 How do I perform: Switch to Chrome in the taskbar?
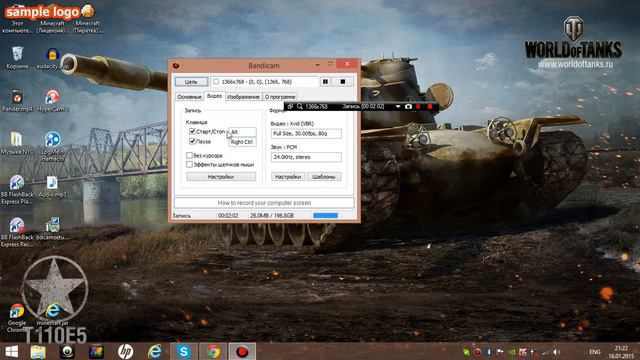[x=213, y=351]
